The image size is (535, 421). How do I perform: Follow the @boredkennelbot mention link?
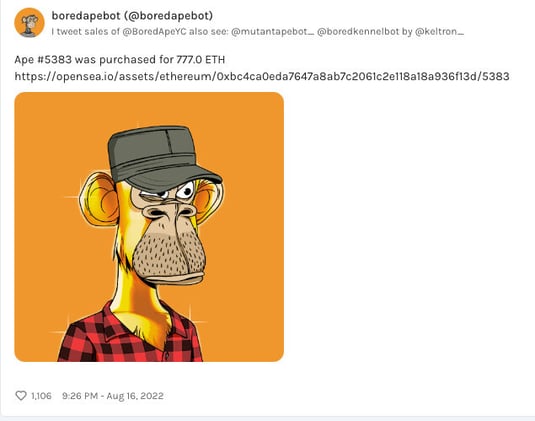tap(358, 32)
